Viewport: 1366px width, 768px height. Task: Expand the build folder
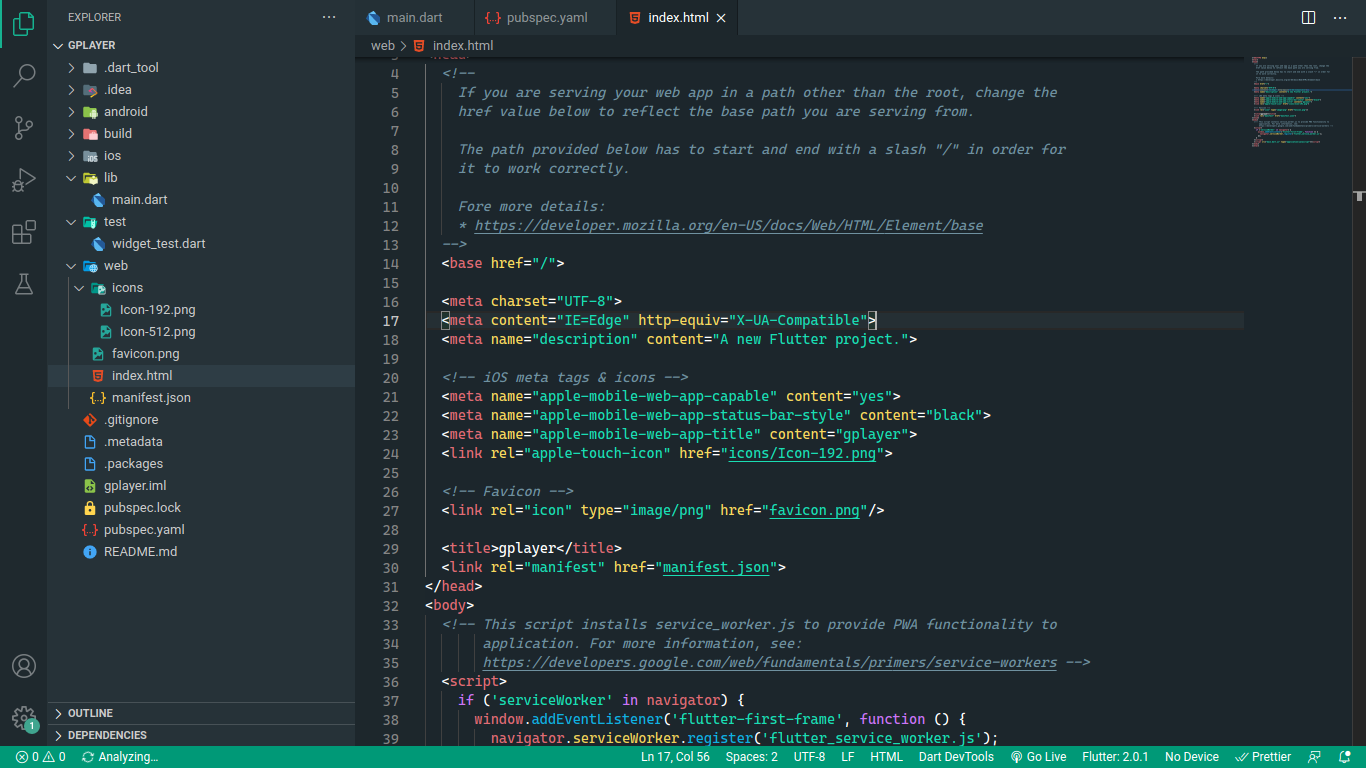point(72,134)
